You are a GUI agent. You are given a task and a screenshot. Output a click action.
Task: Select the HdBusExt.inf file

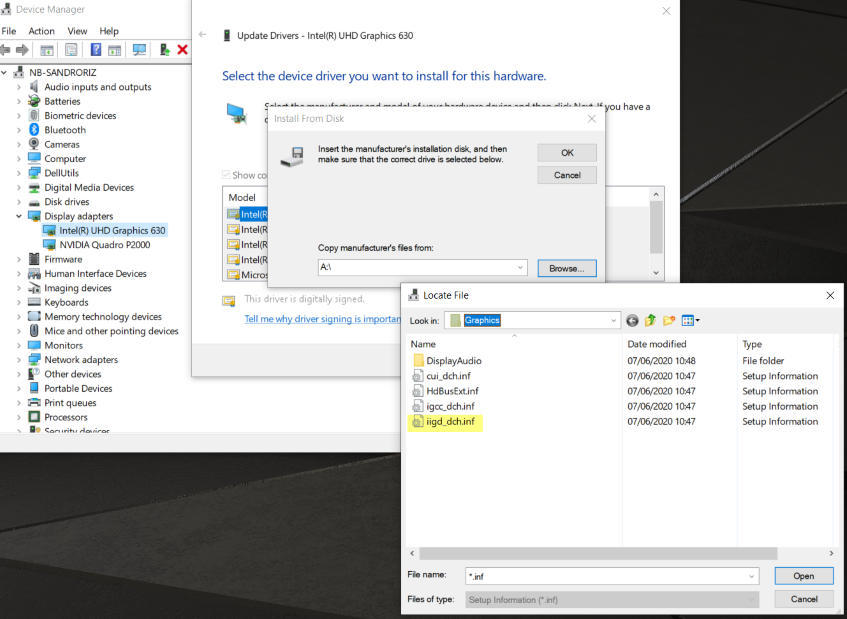point(452,391)
